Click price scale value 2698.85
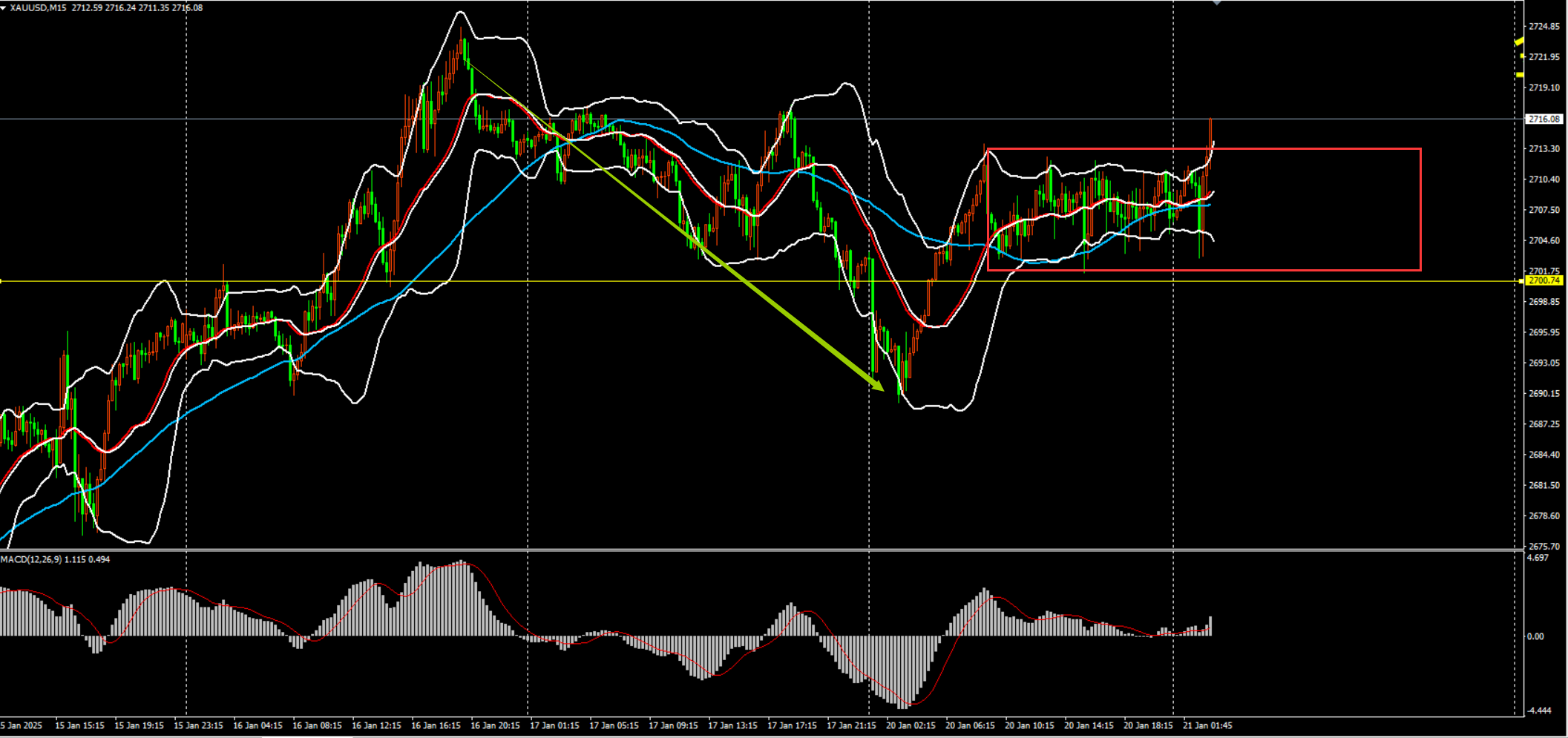Screen dimensions: 1568x738 (1544, 302)
